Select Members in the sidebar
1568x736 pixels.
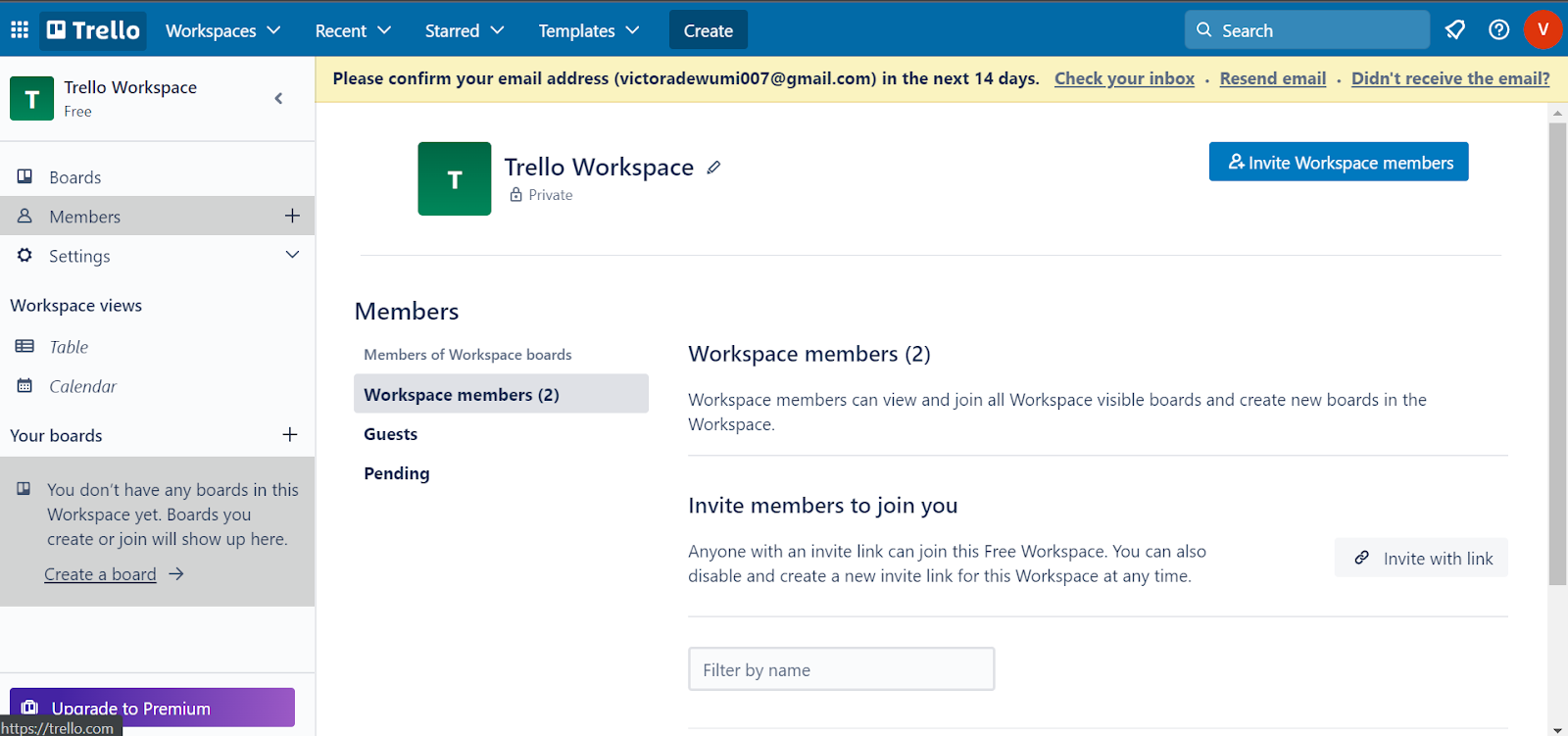click(x=157, y=216)
